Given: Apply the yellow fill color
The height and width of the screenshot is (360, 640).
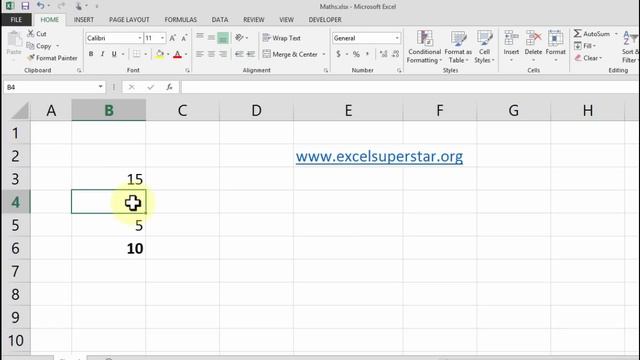Looking at the screenshot, I should [x=160, y=54].
